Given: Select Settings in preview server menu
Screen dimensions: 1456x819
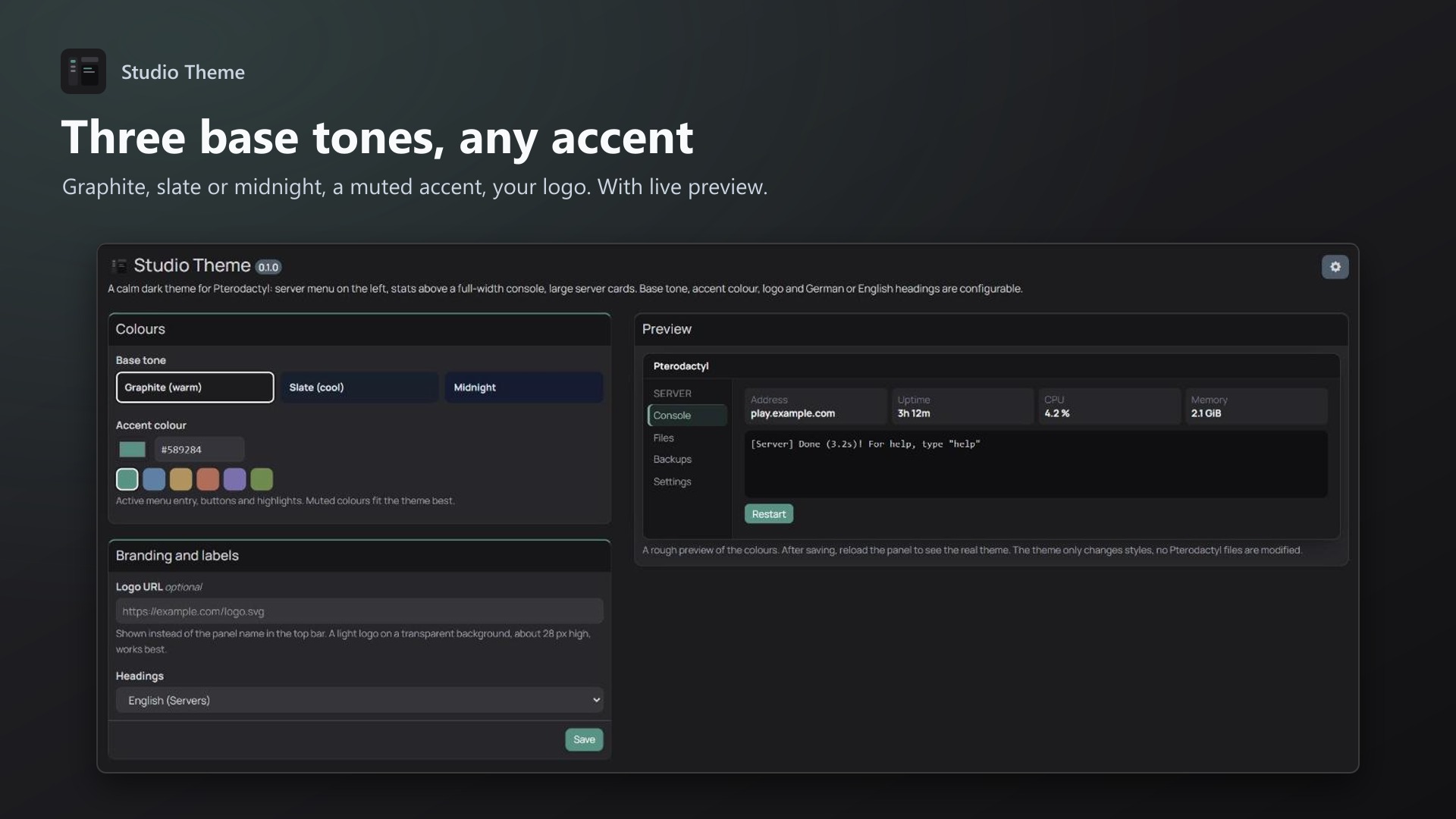Looking at the screenshot, I should [x=673, y=482].
